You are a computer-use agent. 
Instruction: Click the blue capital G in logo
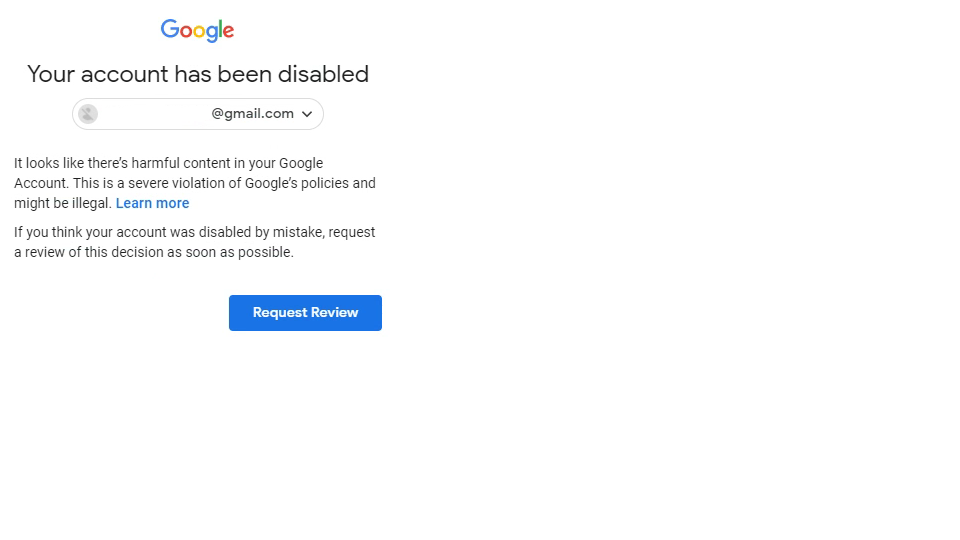[x=170, y=30]
